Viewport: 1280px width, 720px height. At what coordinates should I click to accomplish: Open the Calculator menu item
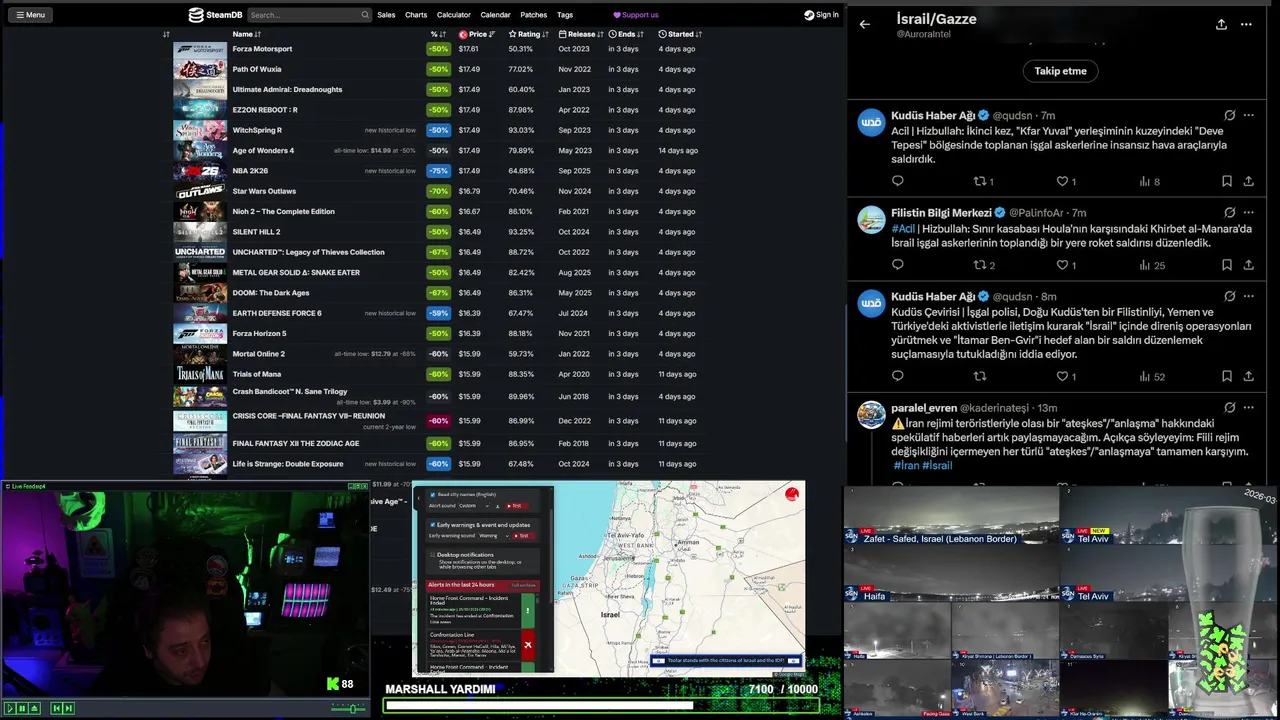(453, 15)
